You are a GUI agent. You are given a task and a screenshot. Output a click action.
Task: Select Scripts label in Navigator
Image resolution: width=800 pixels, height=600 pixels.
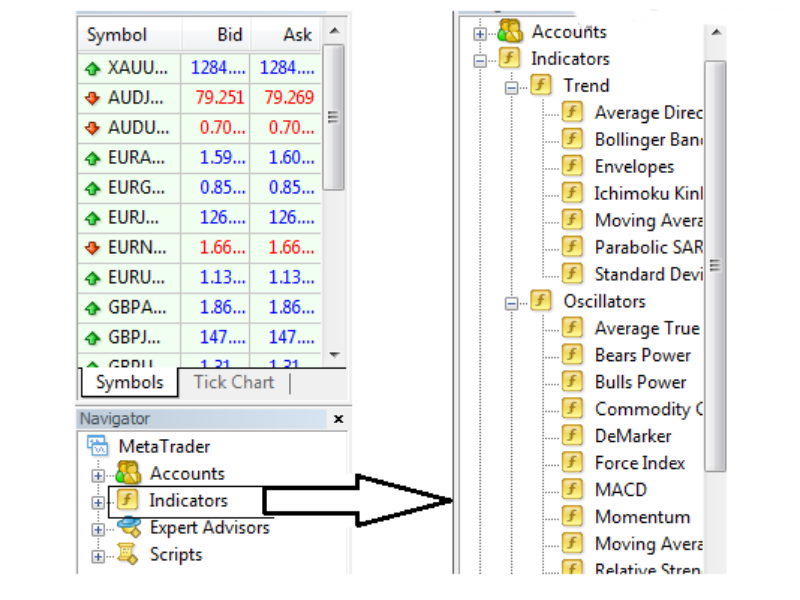(x=176, y=555)
